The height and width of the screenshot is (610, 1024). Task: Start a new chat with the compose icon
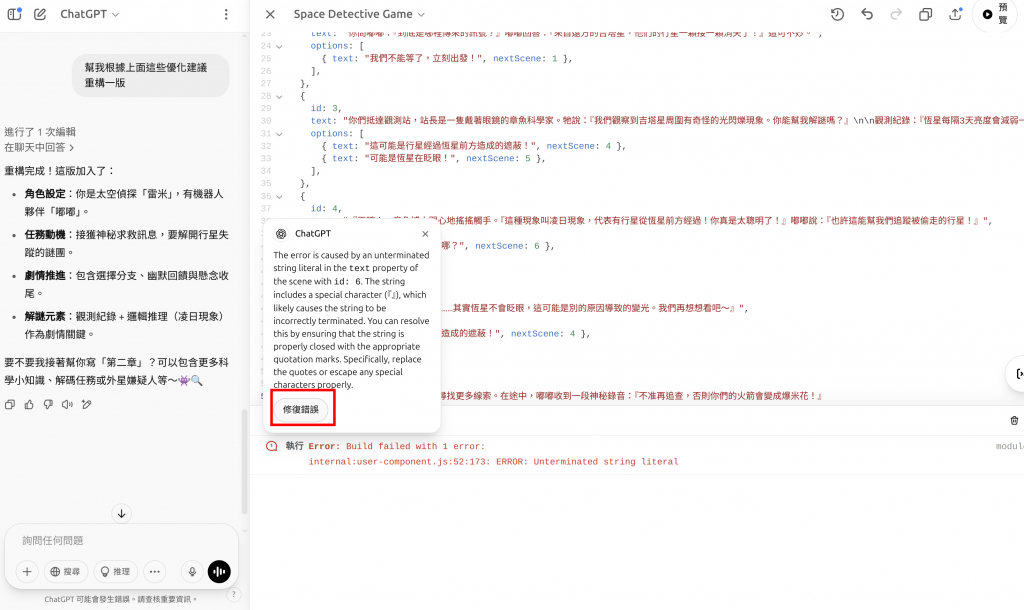pyautogui.click(x=40, y=14)
